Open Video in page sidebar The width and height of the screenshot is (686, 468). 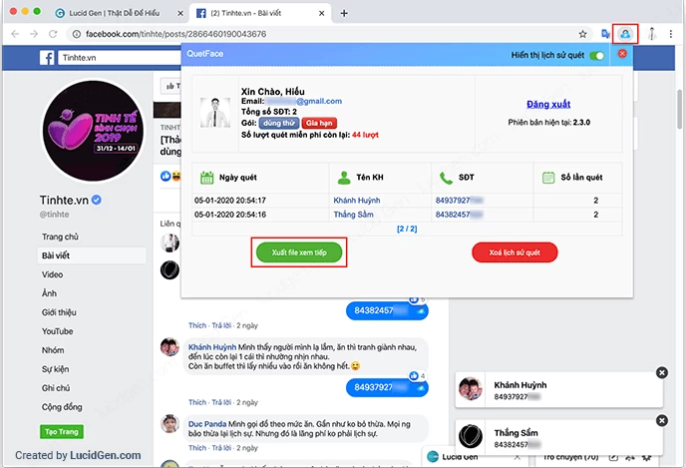(52, 275)
